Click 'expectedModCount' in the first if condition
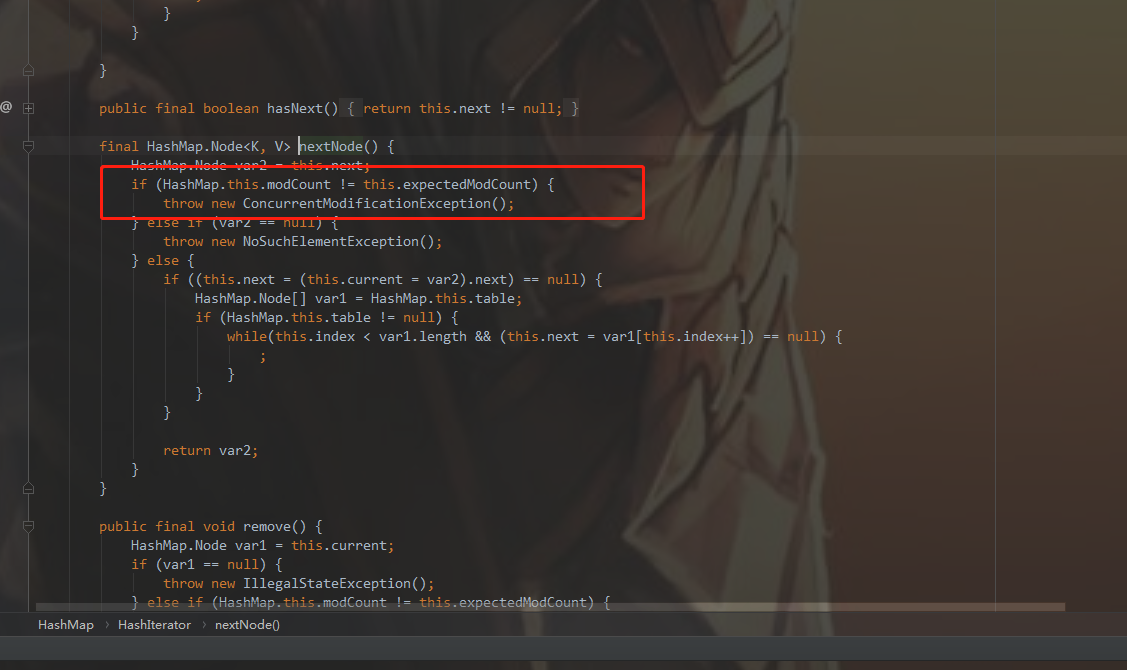Image resolution: width=1127 pixels, height=670 pixels. (x=466, y=185)
